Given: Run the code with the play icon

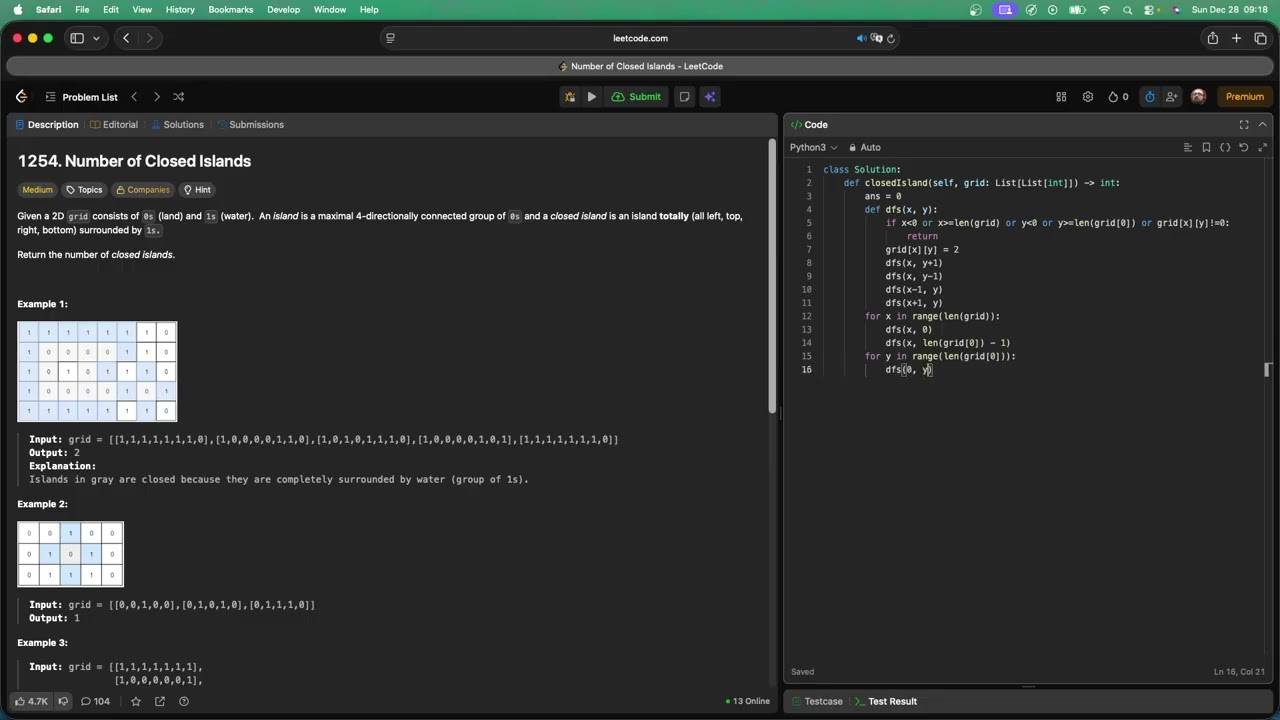Looking at the screenshot, I should (x=591, y=97).
